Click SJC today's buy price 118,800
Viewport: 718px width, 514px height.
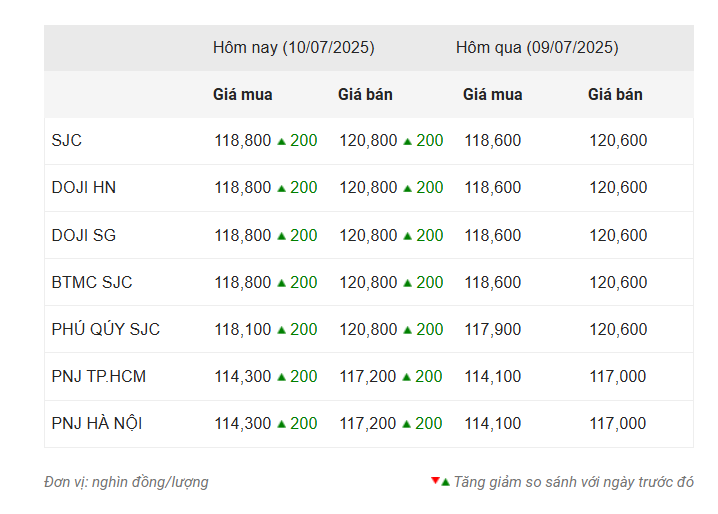[x=243, y=140]
